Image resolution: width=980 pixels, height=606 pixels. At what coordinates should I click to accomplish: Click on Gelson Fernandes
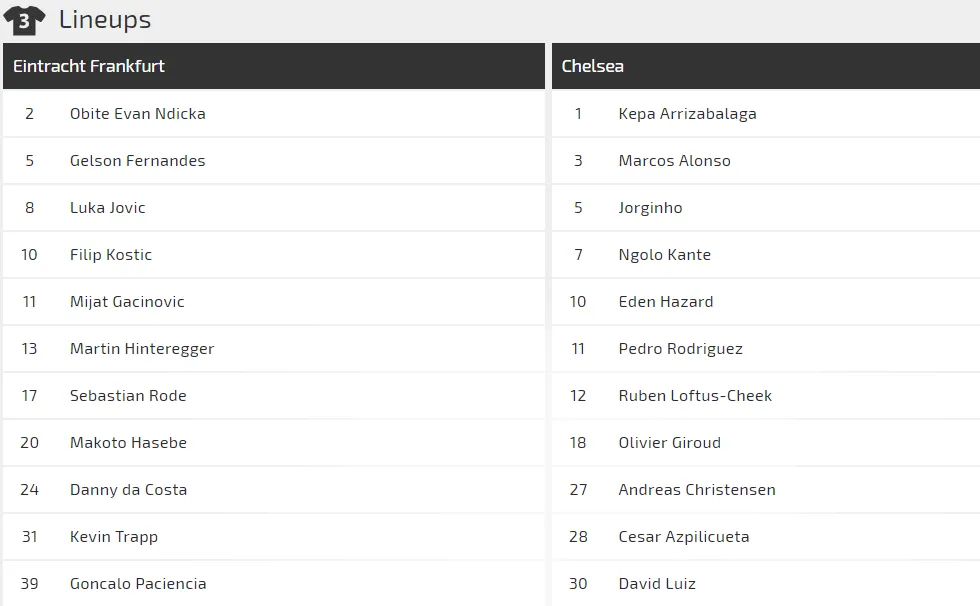click(x=138, y=161)
